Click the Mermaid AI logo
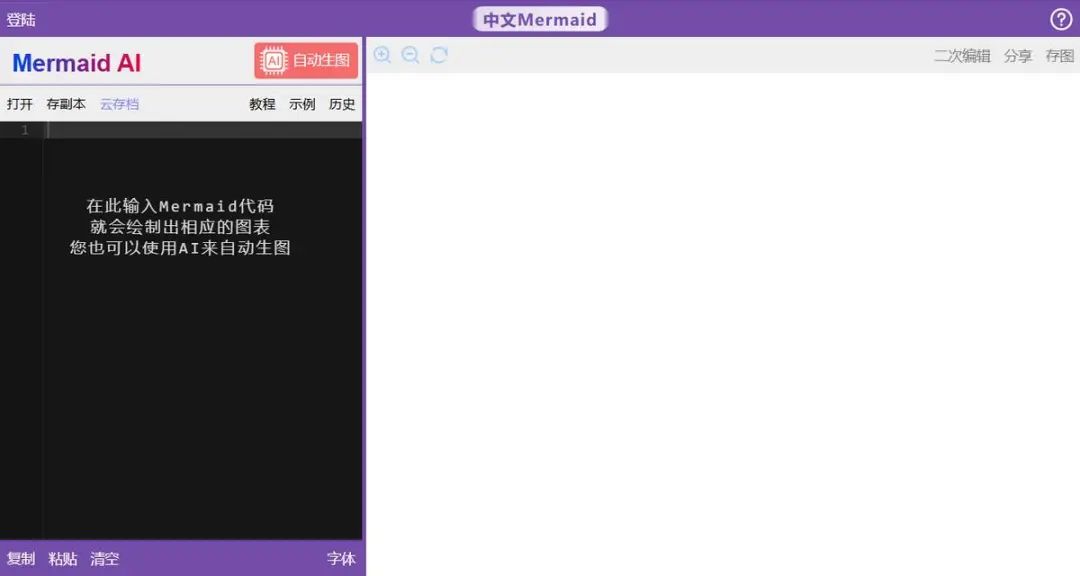Image resolution: width=1080 pixels, height=576 pixels. [76, 63]
